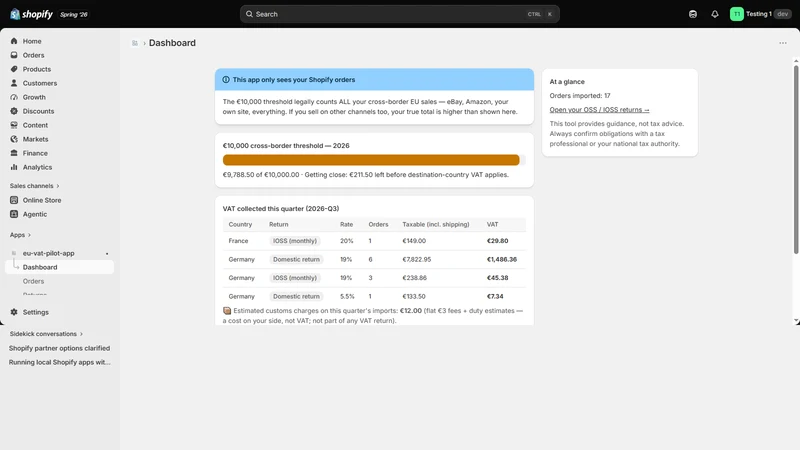This screenshot has height=450, width=800.
Task: Expand the Sales channels section chevron
Action: point(58,186)
